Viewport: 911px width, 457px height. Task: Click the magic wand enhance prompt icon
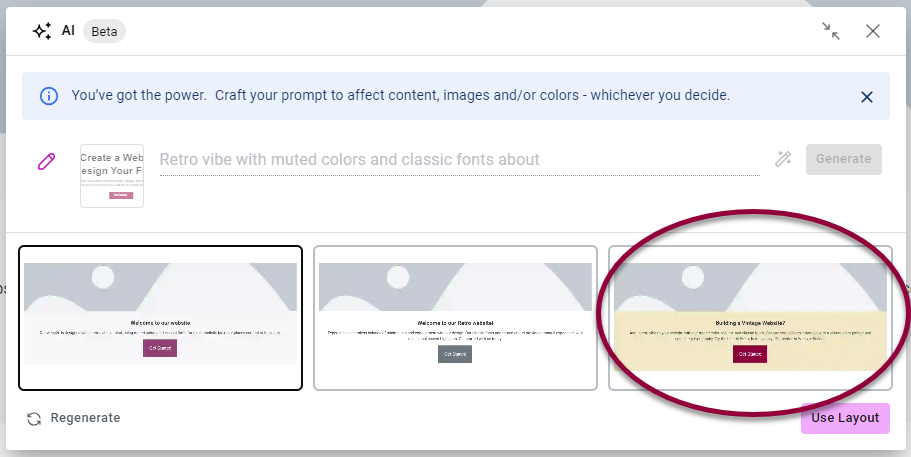pos(783,159)
